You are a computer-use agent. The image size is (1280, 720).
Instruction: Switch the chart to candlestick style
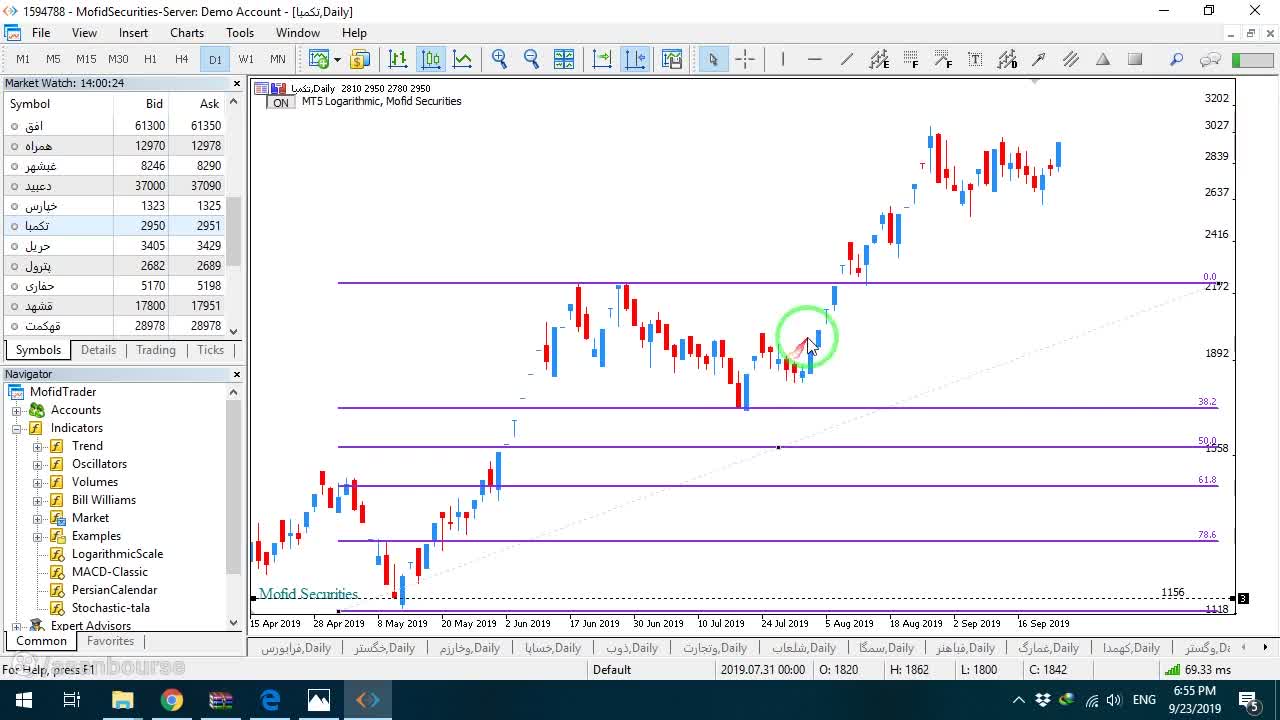[431, 59]
